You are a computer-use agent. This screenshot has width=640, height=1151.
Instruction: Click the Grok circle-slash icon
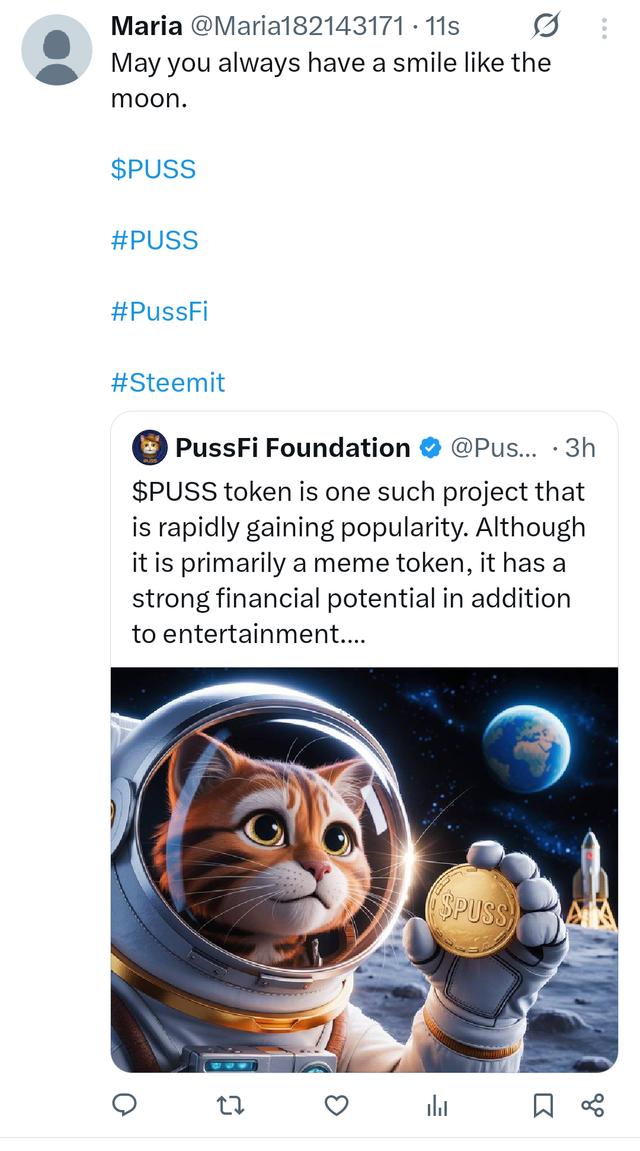tap(548, 26)
